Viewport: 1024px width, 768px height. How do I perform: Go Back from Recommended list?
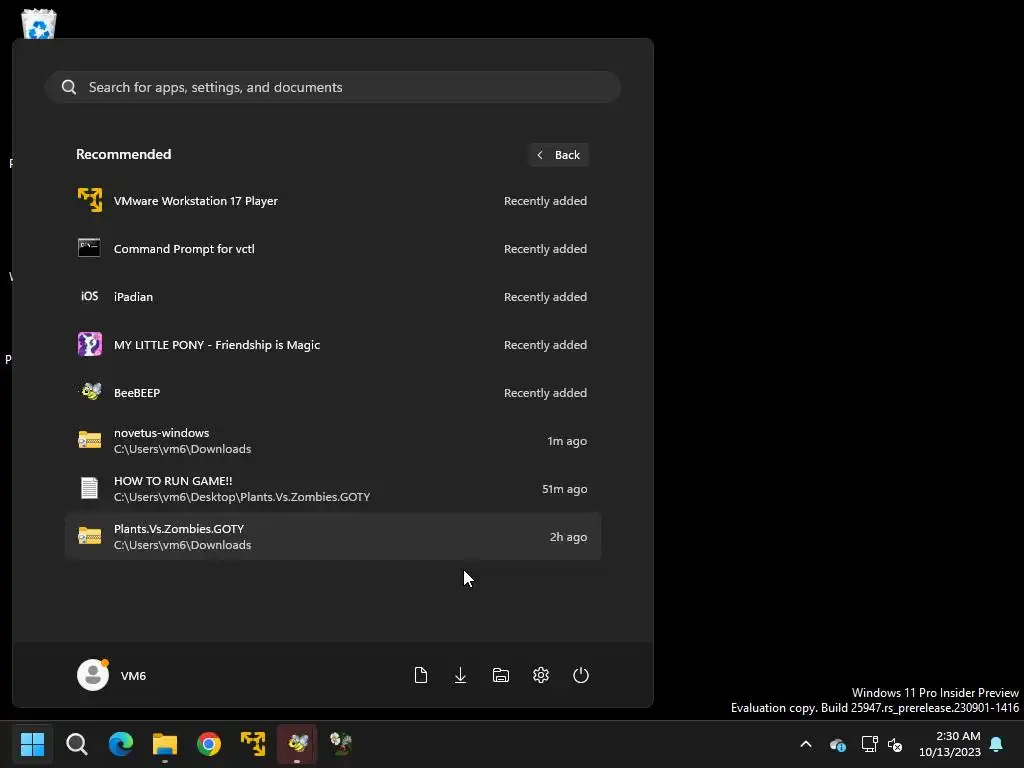(x=558, y=155)
